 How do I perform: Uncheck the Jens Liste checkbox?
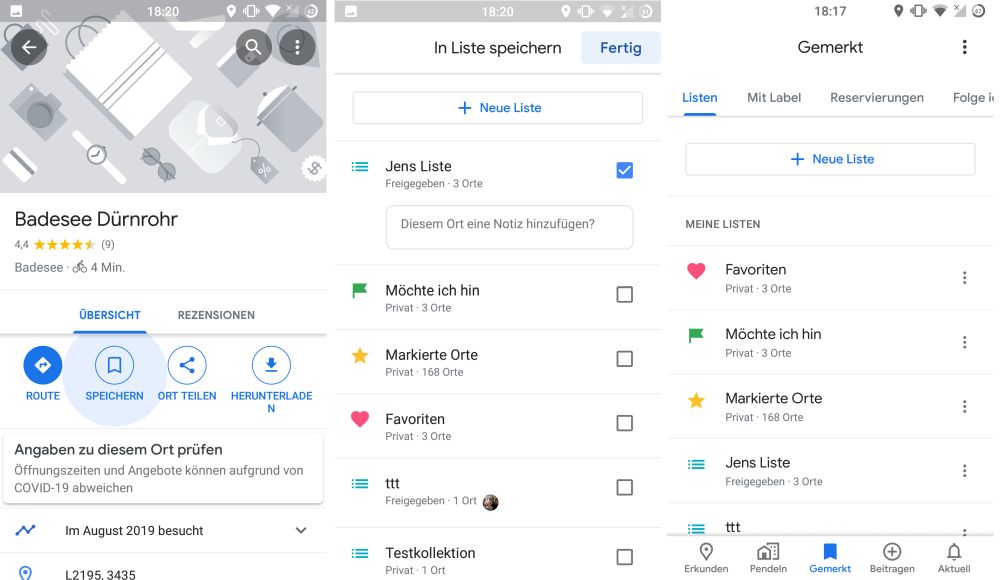point(624,171)
